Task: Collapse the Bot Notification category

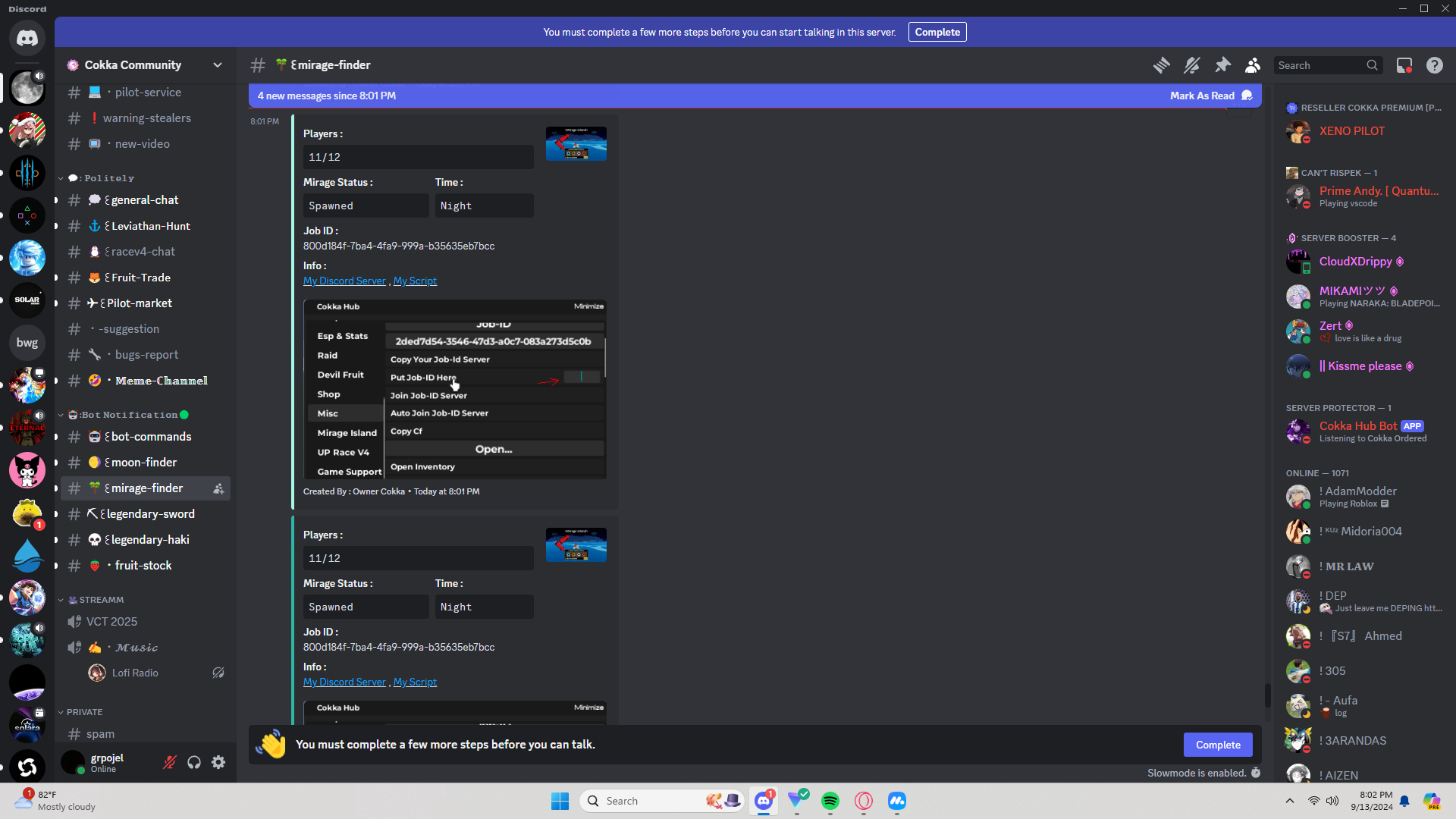Action: point(123,415)
